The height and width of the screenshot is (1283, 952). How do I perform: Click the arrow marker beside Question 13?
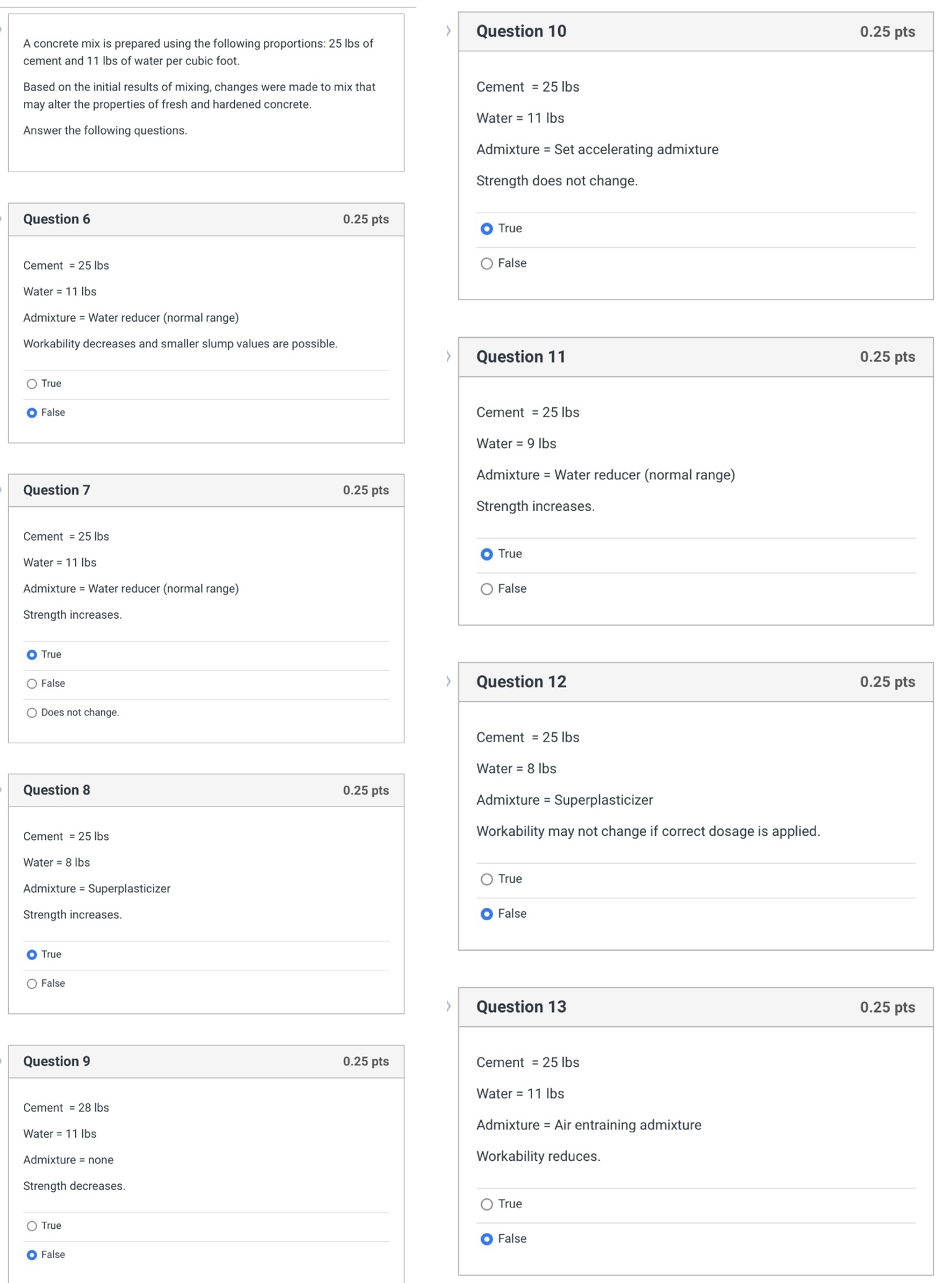tap(448, 1007)
